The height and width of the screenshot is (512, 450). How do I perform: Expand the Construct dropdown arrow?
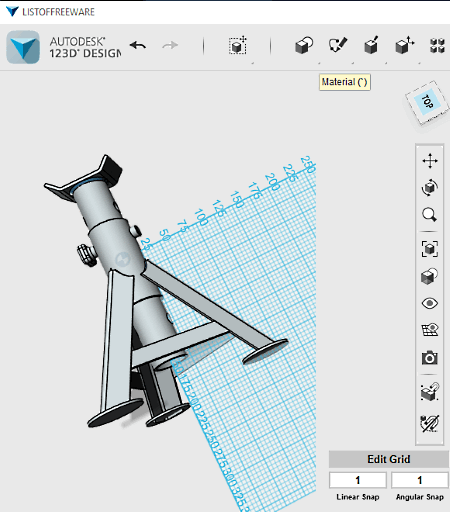(386, 63)
